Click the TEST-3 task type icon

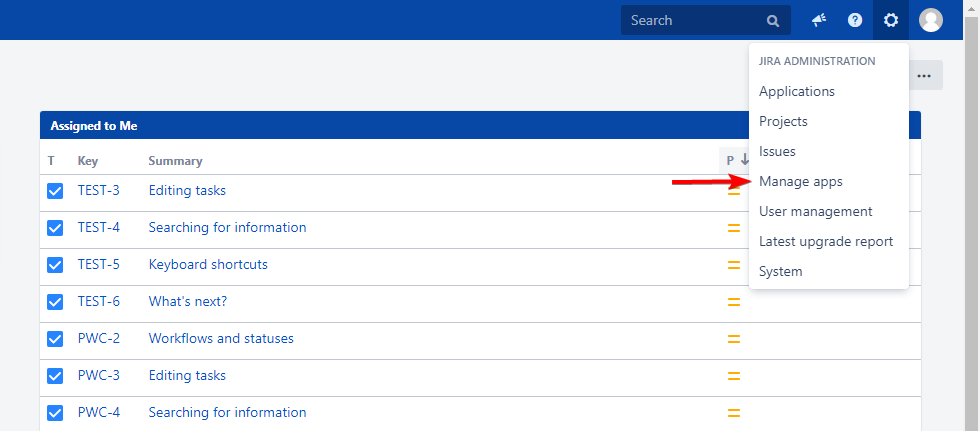[x=55, y=191]
